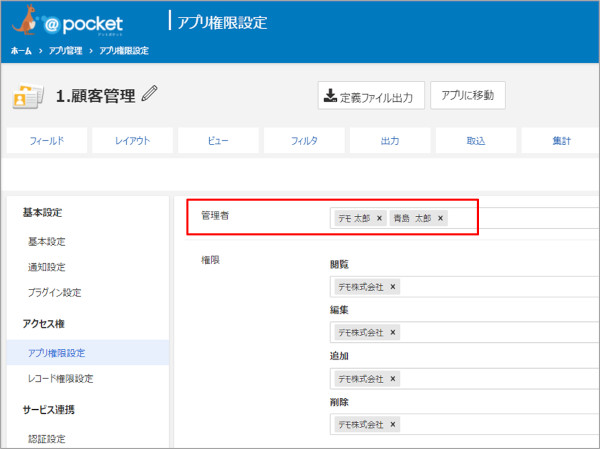The image size is (600, 449).
Task: Click the 削除 permission input field
Action: [x=465, y=424]
